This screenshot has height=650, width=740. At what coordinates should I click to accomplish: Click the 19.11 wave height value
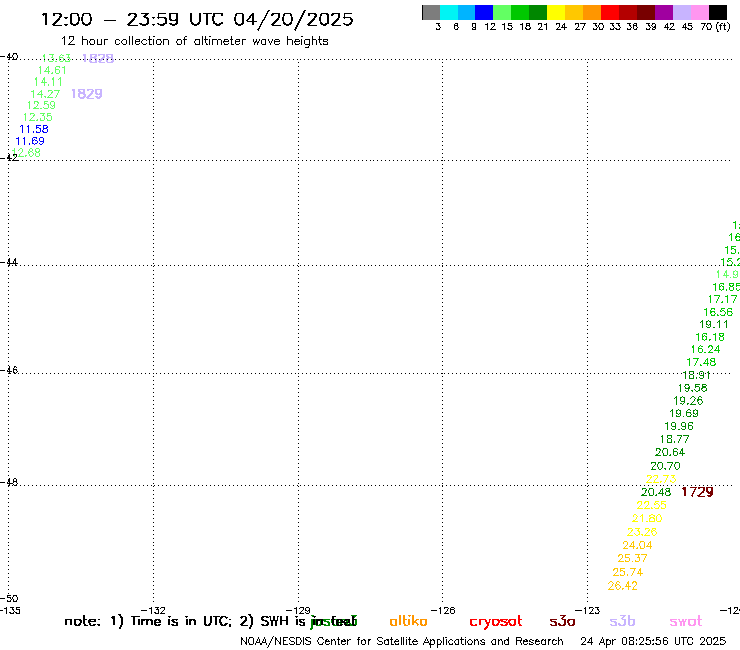coord(714,324)
